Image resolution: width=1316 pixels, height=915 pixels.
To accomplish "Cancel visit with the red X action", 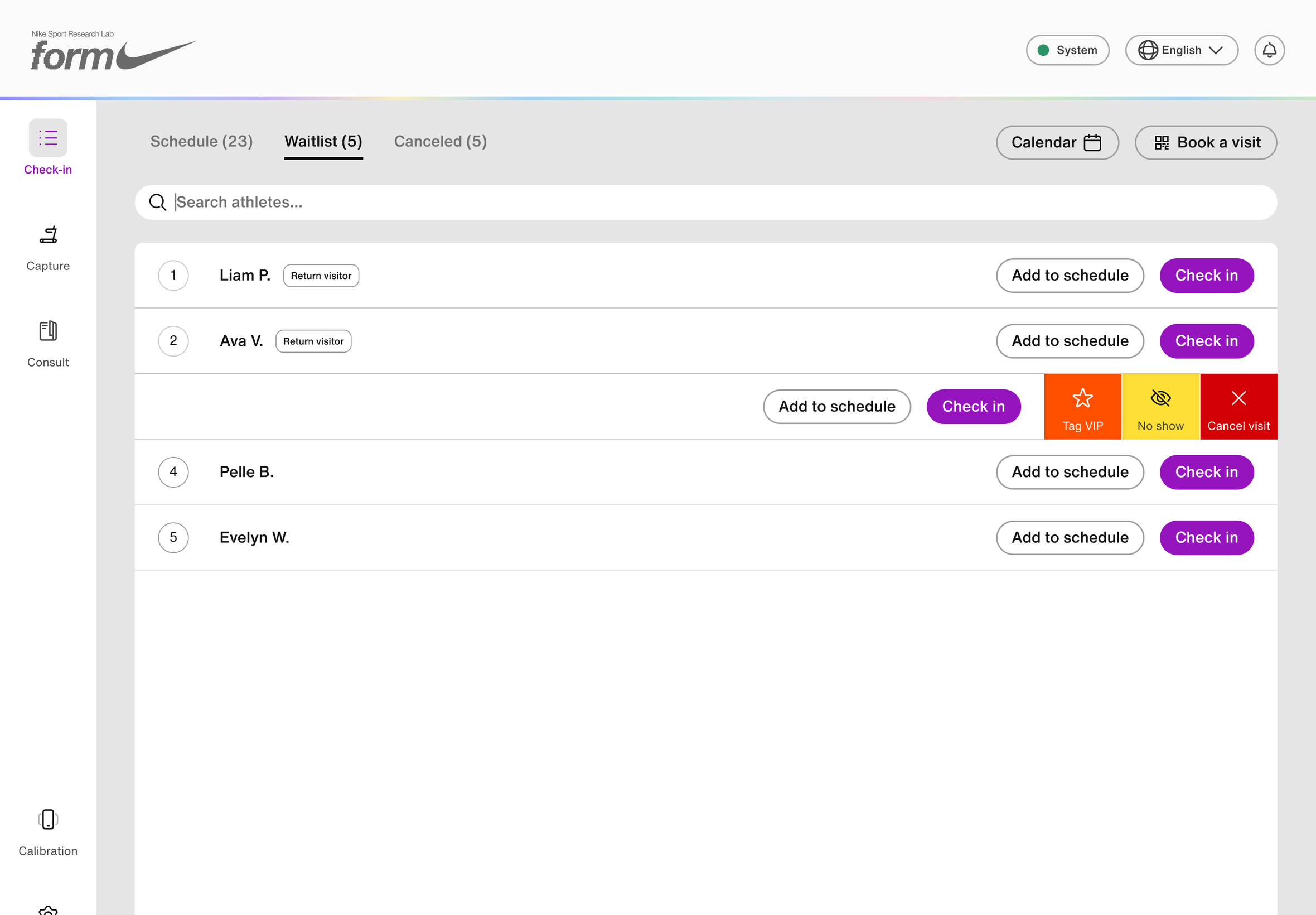I will tap(1238, 407).
